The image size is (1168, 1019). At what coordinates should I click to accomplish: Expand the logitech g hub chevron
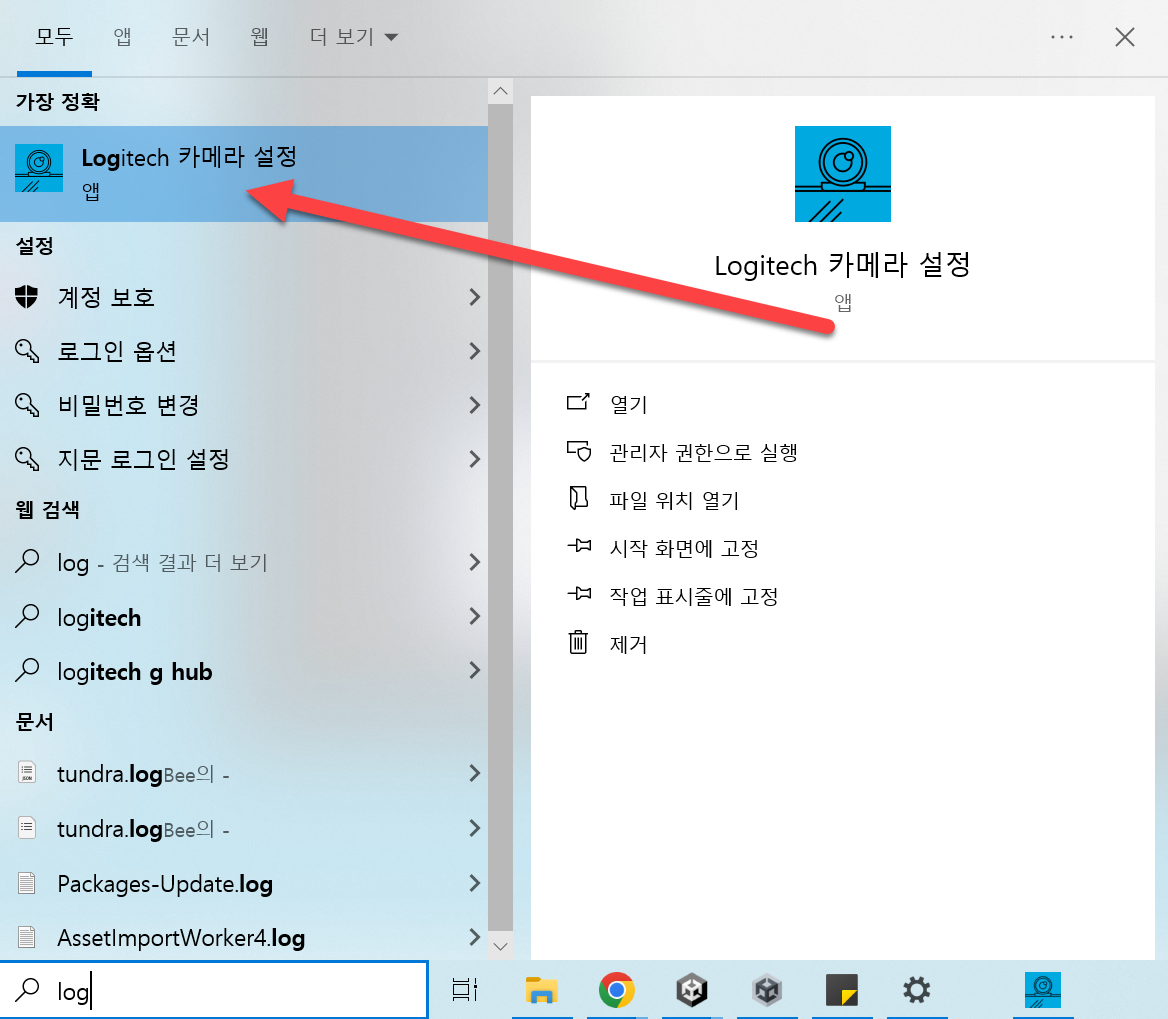pyautogui.click(x=474, y=670)
